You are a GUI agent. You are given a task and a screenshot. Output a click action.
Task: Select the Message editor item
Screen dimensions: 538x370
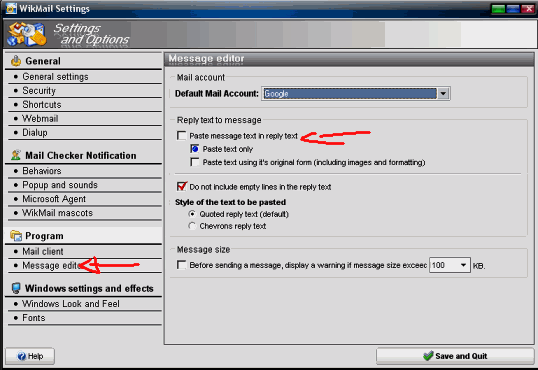click(50, 265)
